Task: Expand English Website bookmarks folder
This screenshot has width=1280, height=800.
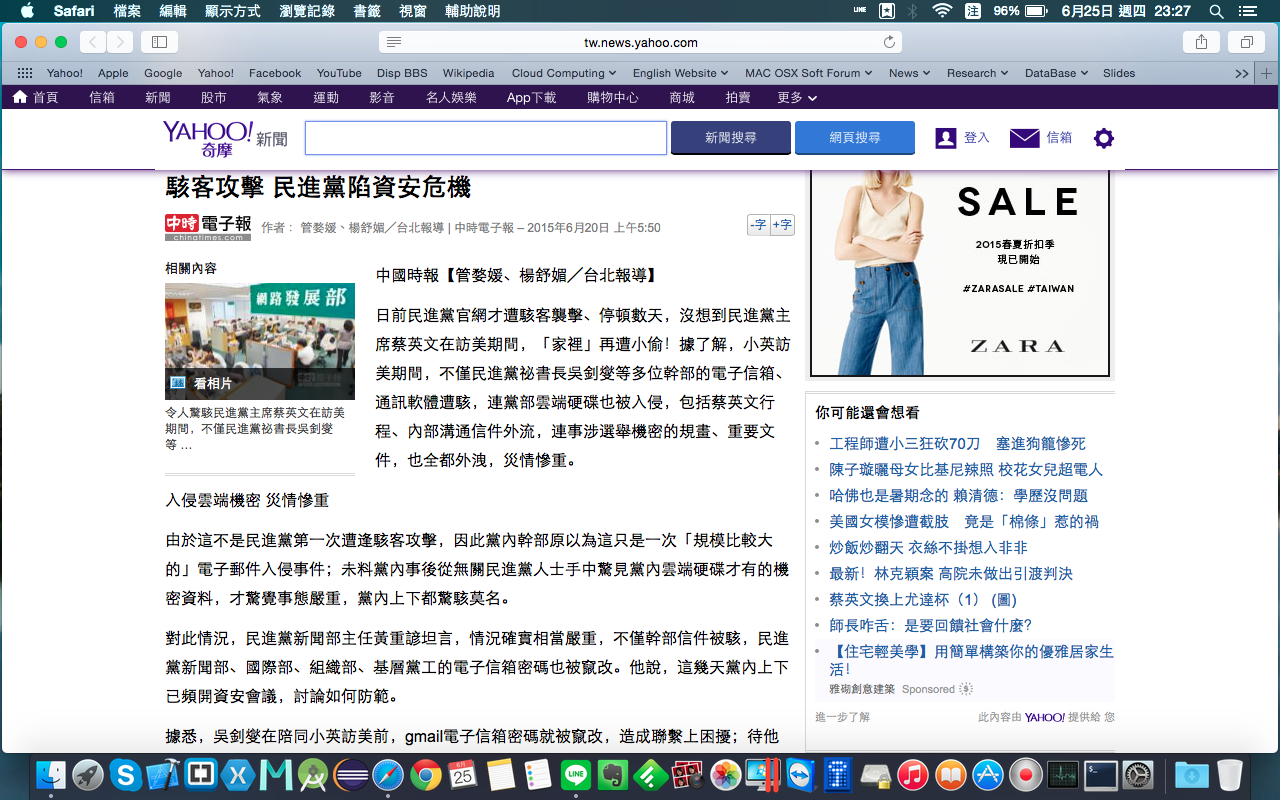Action: click(680, 73)
